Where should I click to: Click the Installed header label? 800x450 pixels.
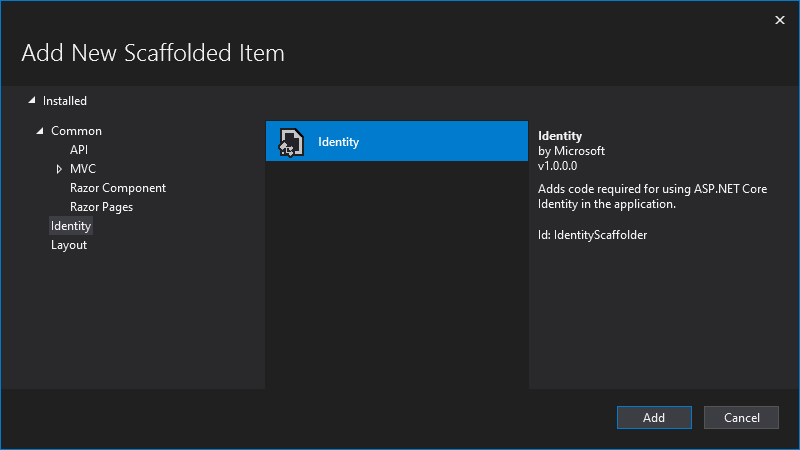[65, 101]
